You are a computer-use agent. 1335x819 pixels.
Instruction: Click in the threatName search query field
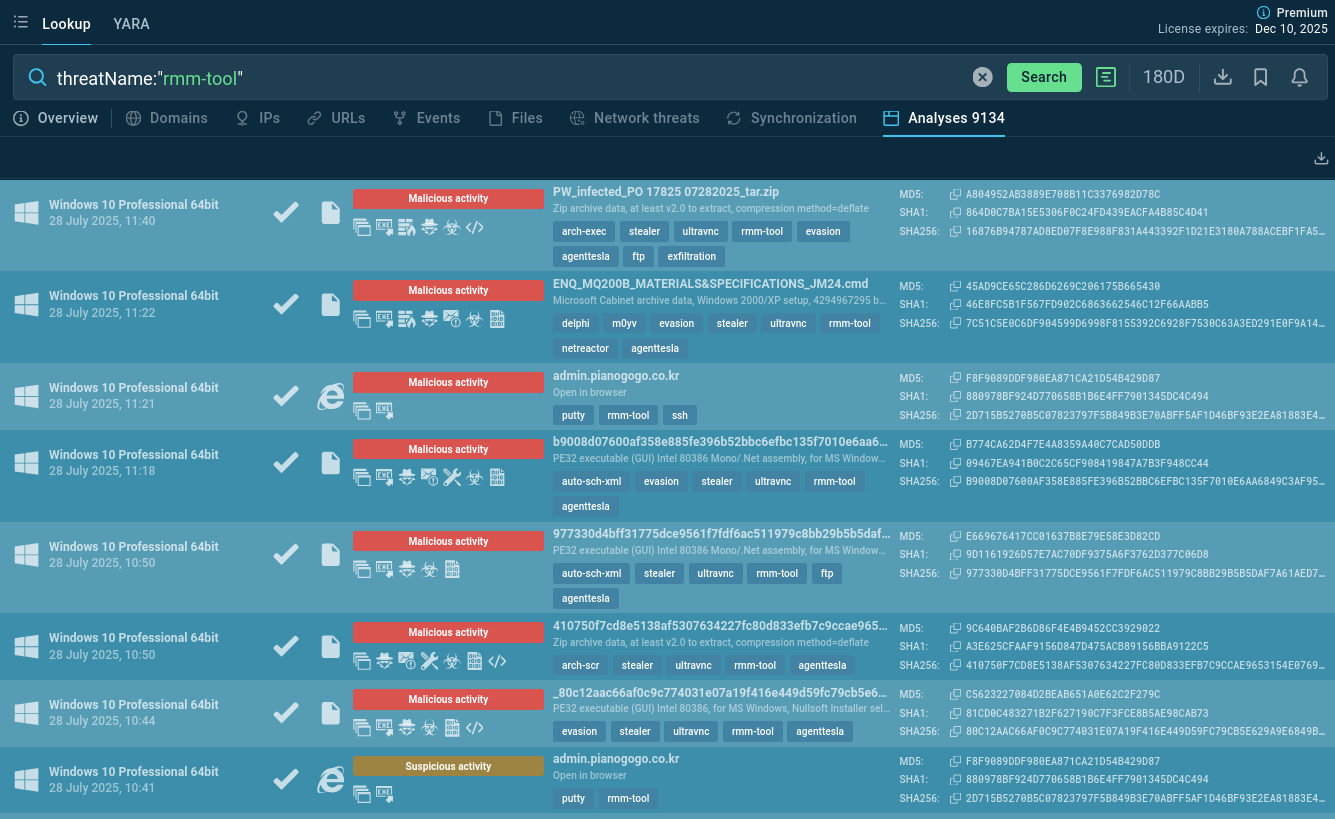500,77
